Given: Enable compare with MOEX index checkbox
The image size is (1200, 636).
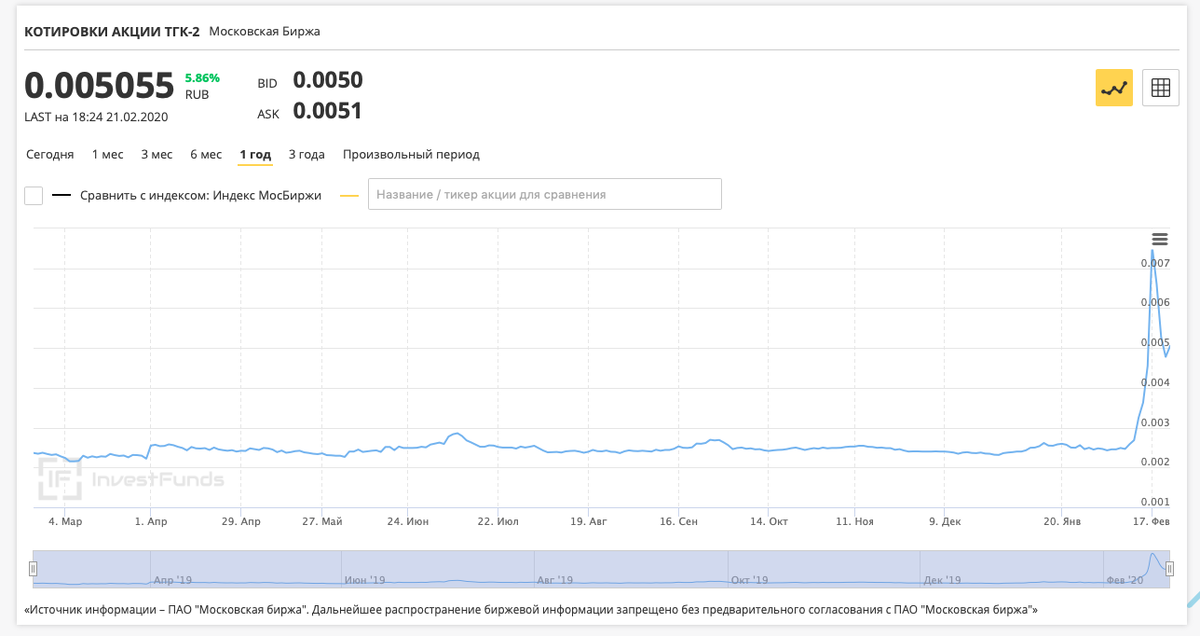Looking at the screenshot, I should coord(33,195).
